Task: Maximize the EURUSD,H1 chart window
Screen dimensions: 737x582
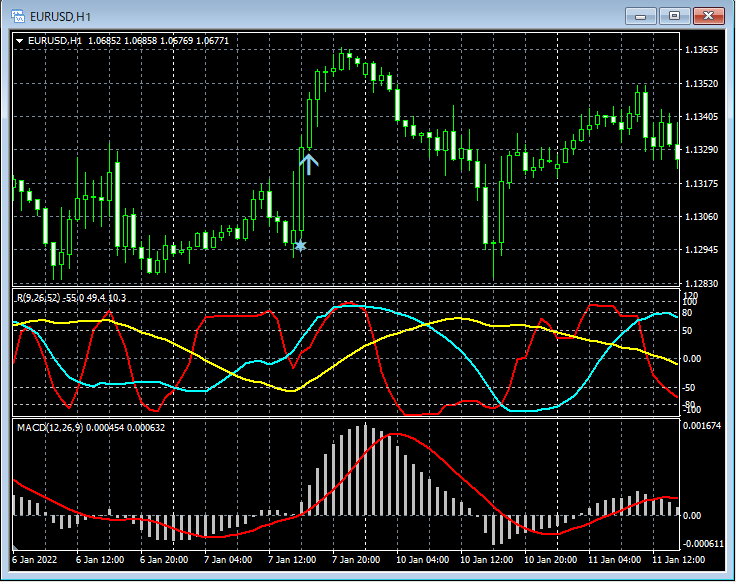Action: [674, 15]
